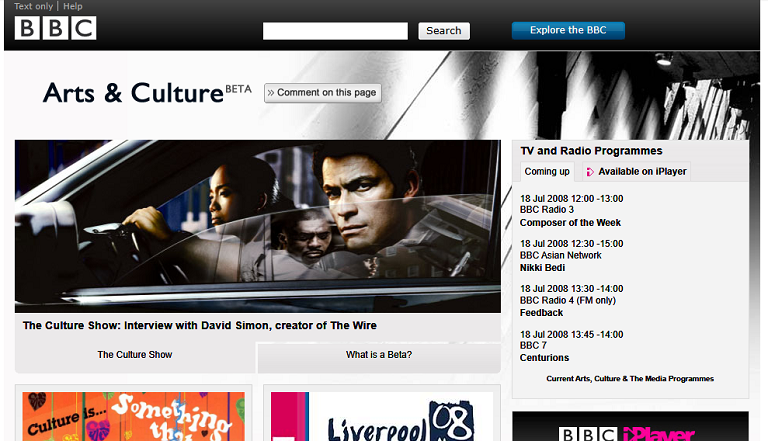The width and height of the screenshot is (768, 441).
Task: Select The Culture Show tab
Action: click(x=135, y=355)
